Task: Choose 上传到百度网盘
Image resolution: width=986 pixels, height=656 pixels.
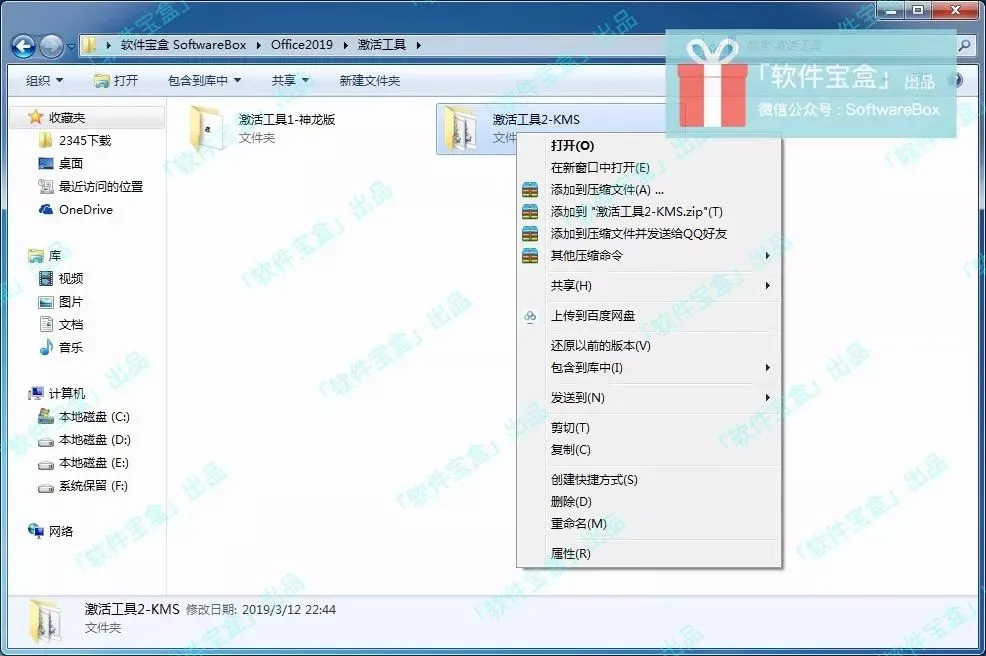Action: pos(648,316)
